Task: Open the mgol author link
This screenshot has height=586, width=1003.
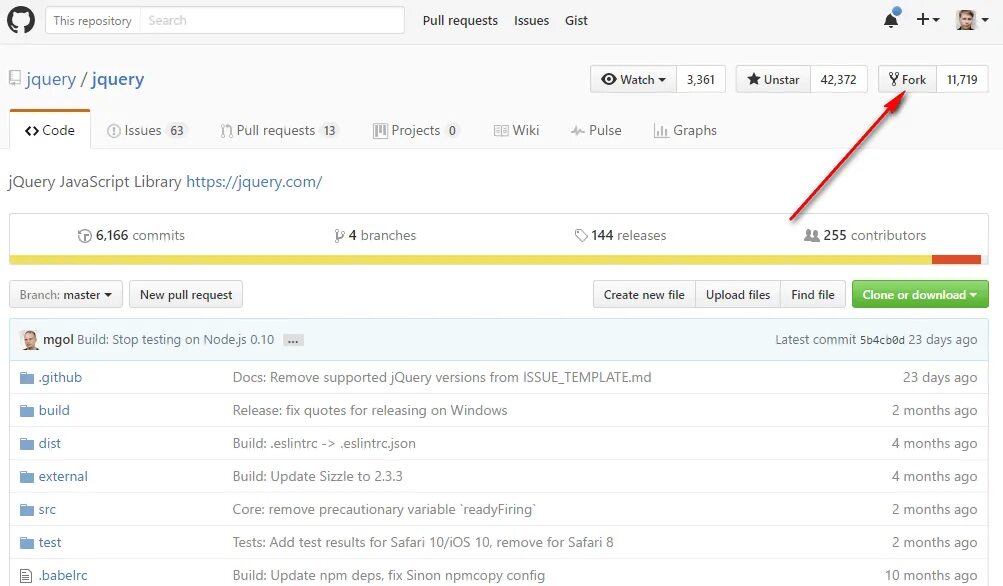Action: 58,340
